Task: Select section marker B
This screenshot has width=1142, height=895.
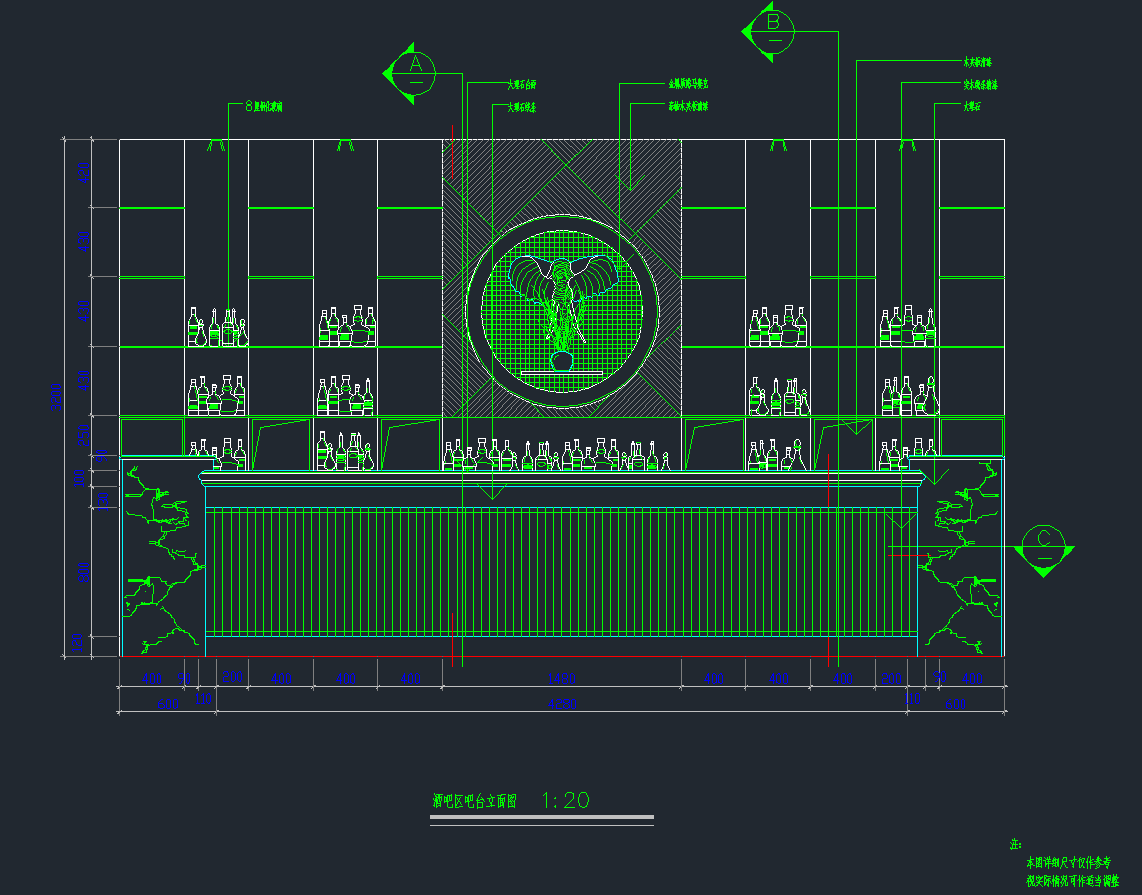Action: tap(769, 31)
